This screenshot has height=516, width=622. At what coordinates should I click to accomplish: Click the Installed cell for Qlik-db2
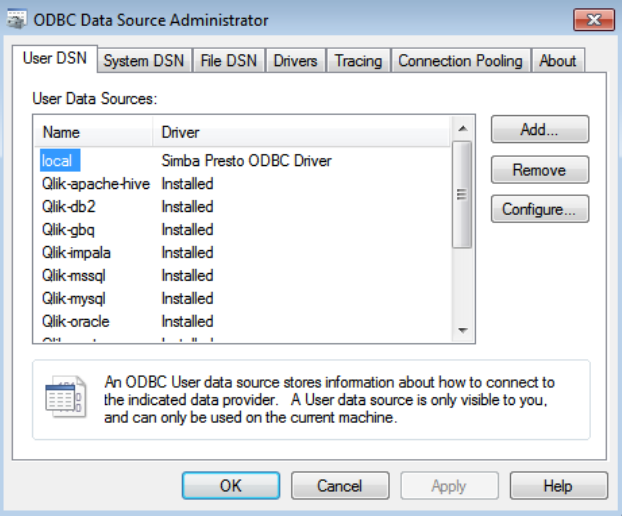187,207
